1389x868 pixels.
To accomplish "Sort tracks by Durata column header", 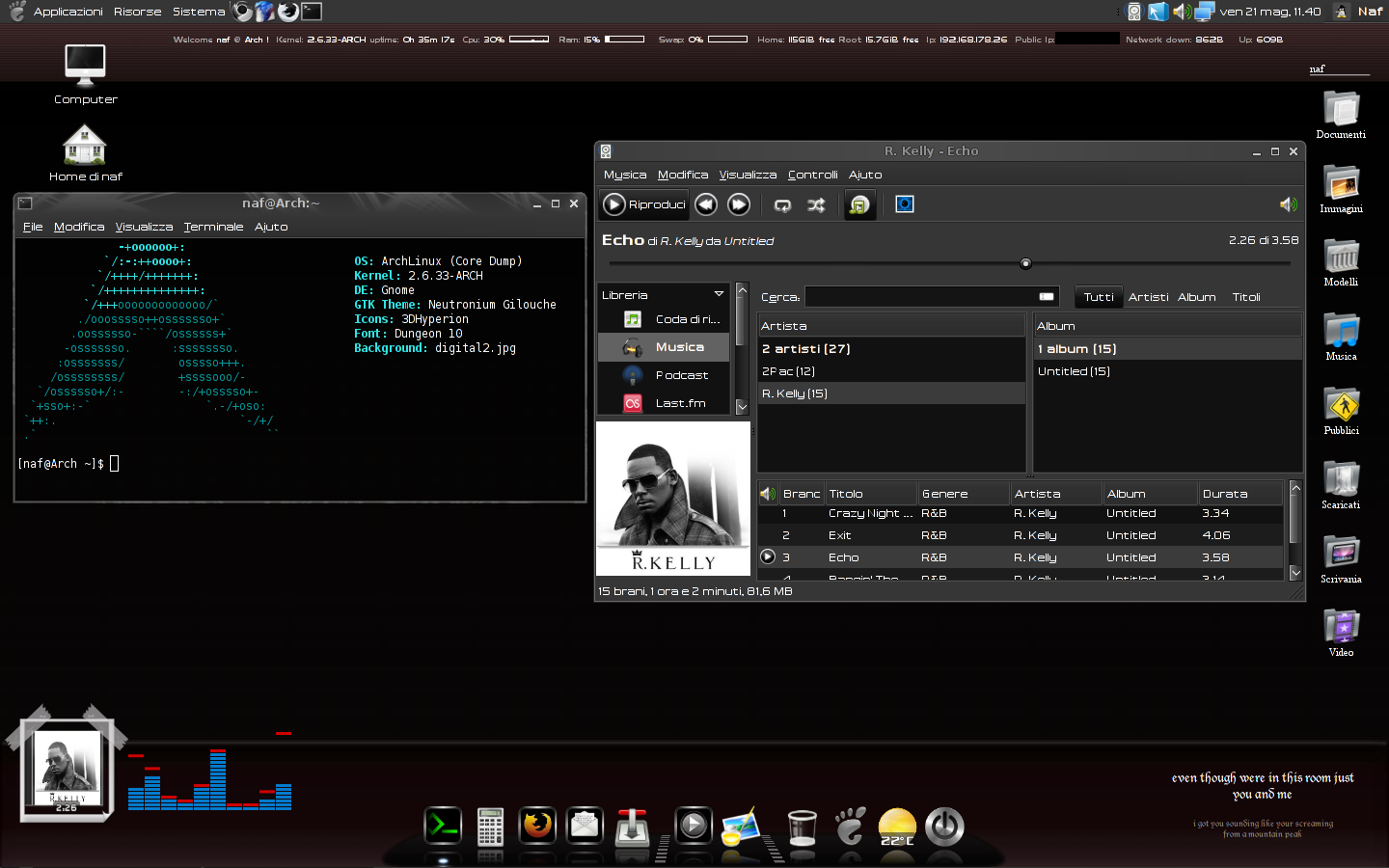I will [x=1240, y=494].
